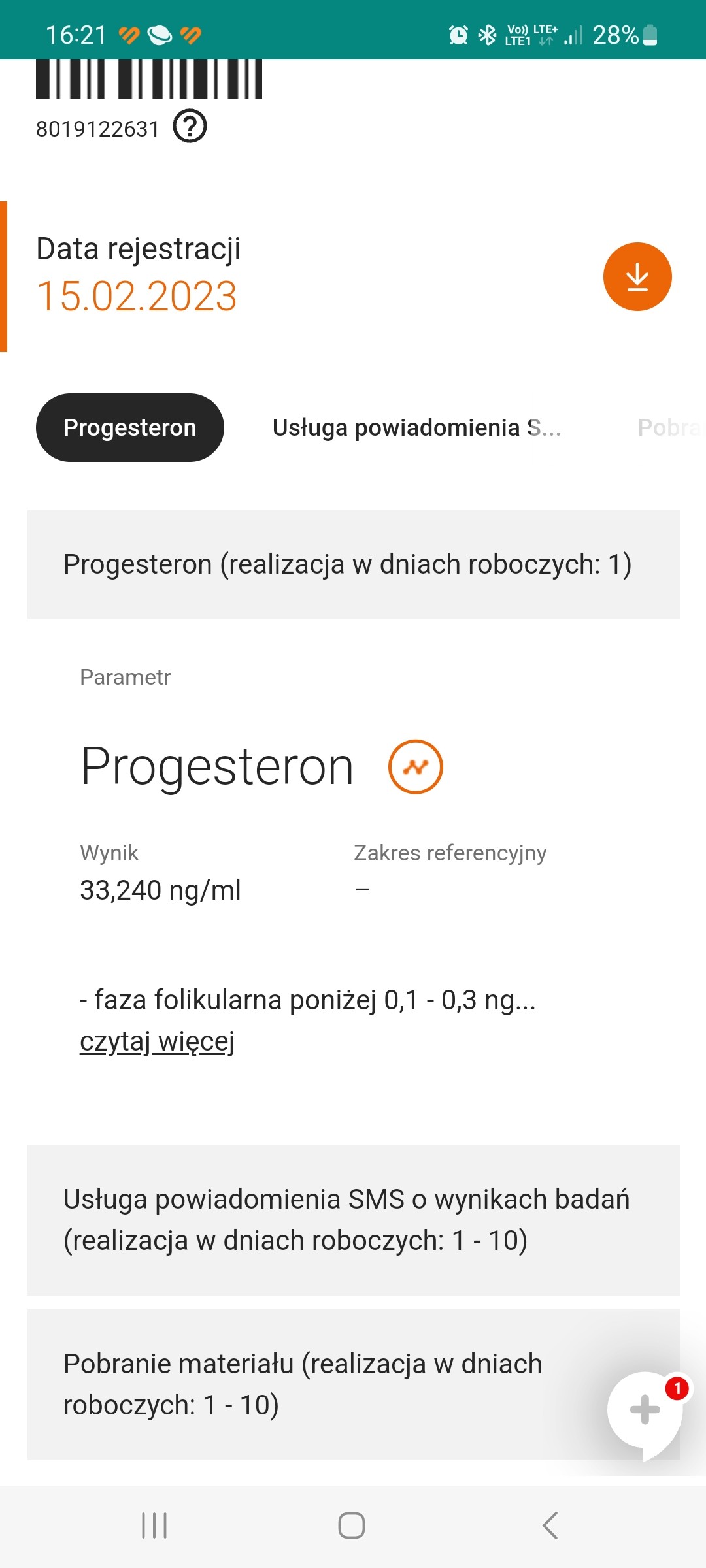Image resolution: width=706 pixels, height=1568 pixels.
Task: Download results with orange arrow button
Action: pyautogui.click(x=637, y=277)
